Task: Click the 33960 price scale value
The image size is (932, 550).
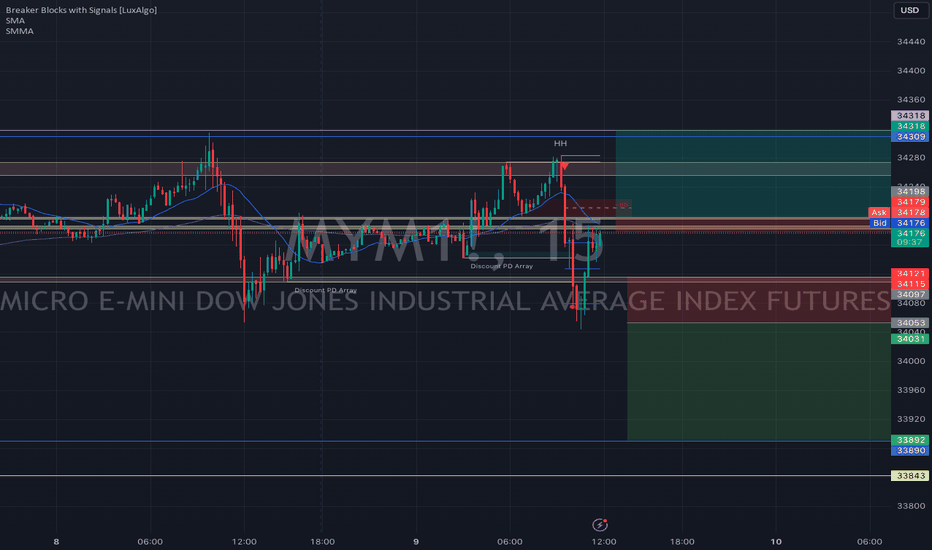Action: point(911,390)
